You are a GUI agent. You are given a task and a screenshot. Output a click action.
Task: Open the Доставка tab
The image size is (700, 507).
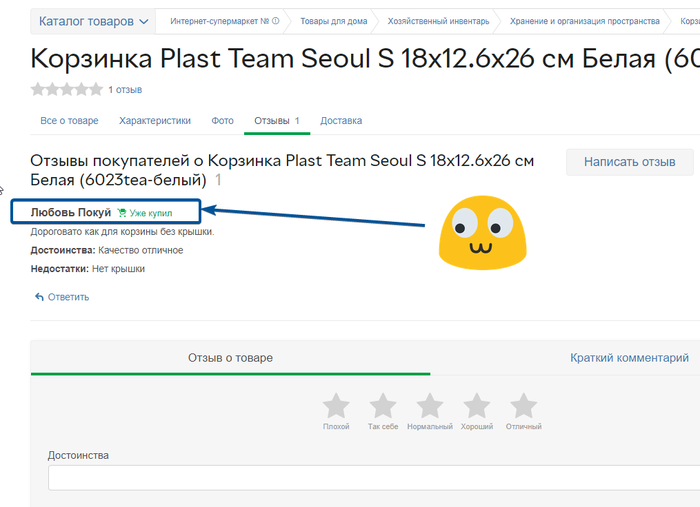pos(341,121)
